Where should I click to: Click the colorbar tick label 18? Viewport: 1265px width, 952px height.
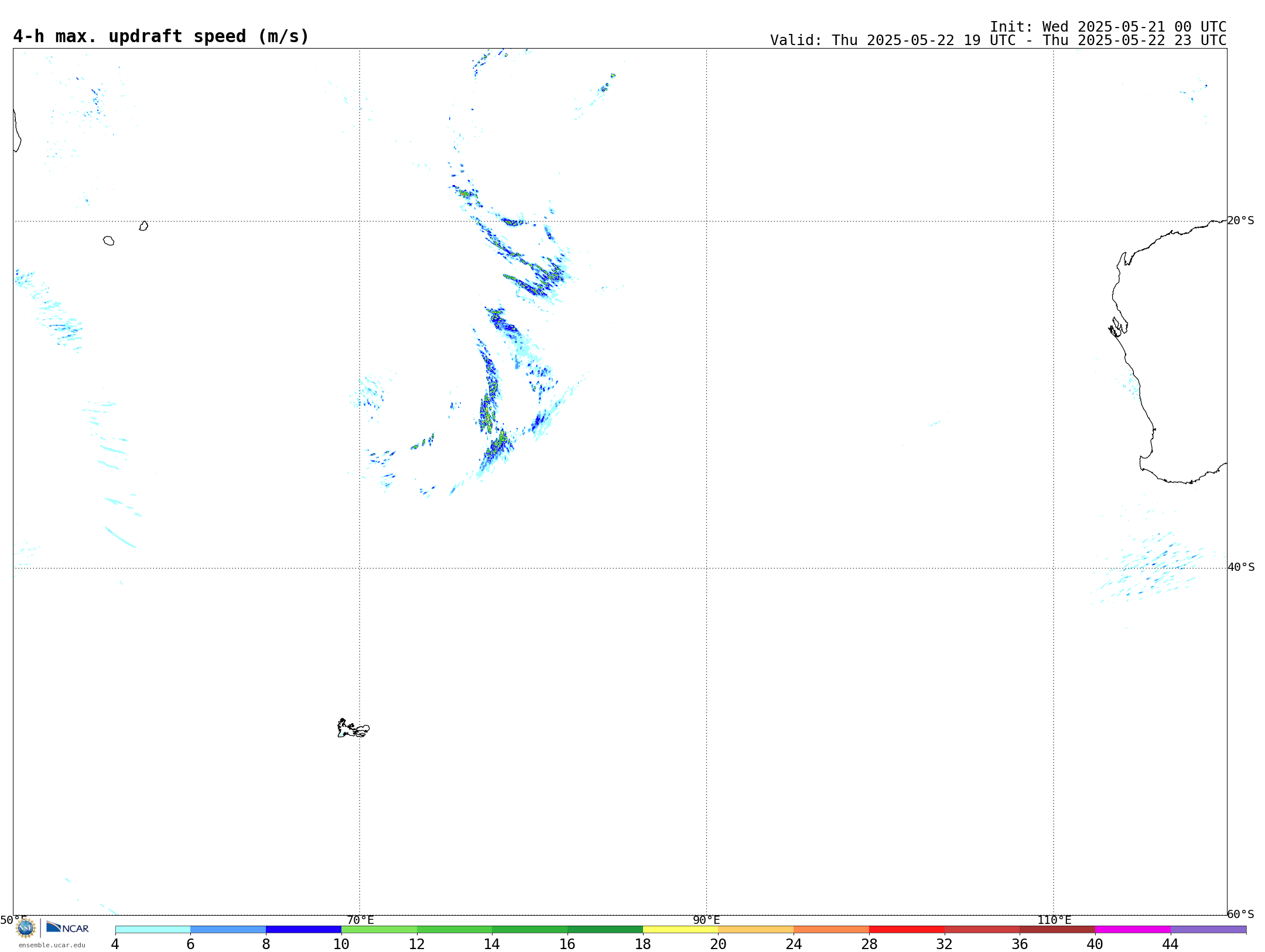tap(643, 944)
